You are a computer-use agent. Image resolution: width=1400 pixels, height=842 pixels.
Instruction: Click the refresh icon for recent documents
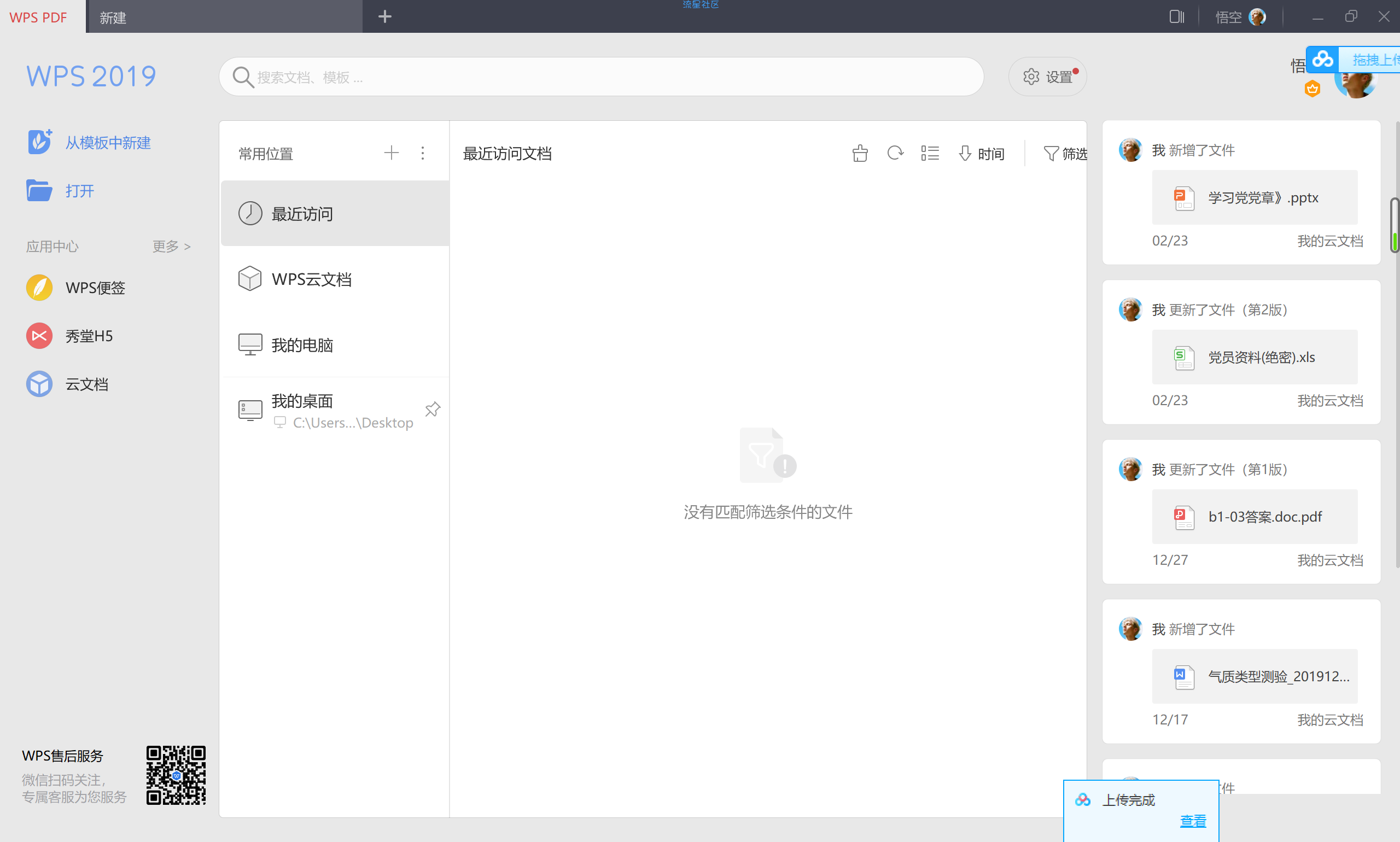[x=895, y=153]
